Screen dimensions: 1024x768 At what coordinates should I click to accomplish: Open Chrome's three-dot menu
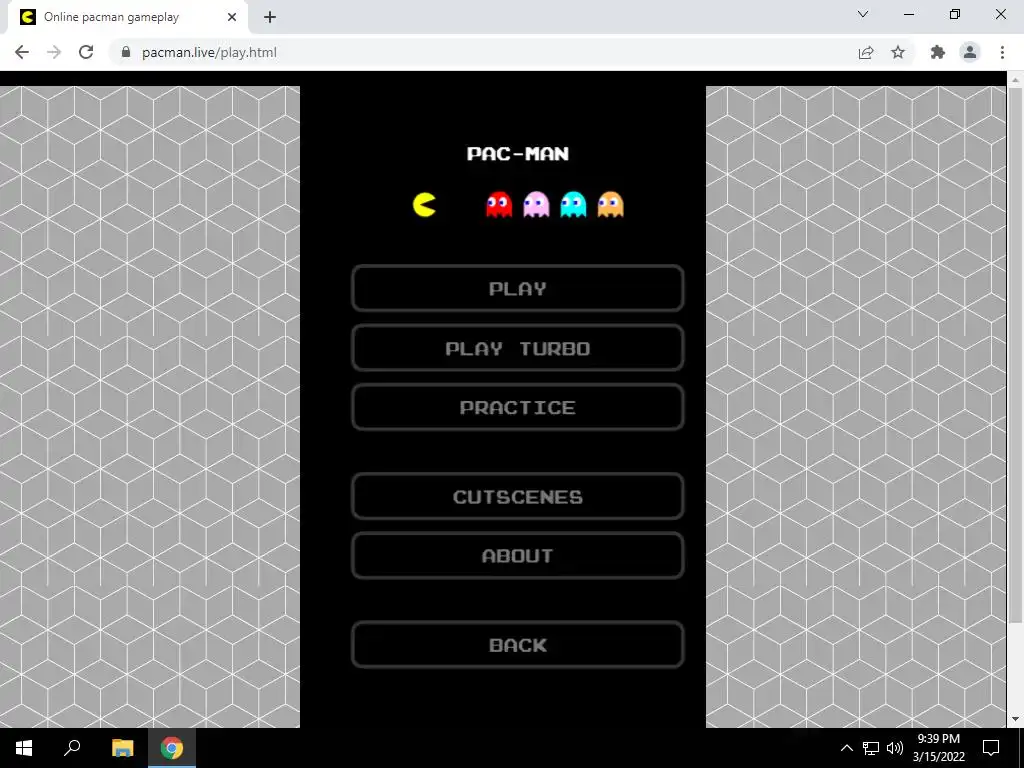1002,52
